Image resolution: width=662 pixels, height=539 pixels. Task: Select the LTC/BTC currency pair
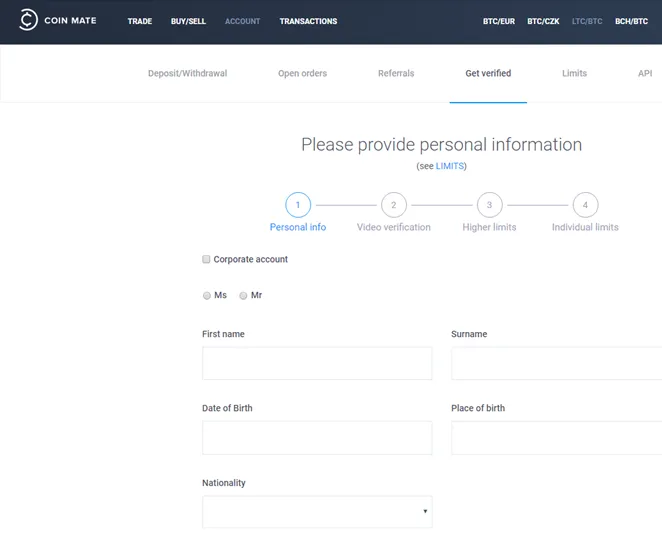pos(587,21)
